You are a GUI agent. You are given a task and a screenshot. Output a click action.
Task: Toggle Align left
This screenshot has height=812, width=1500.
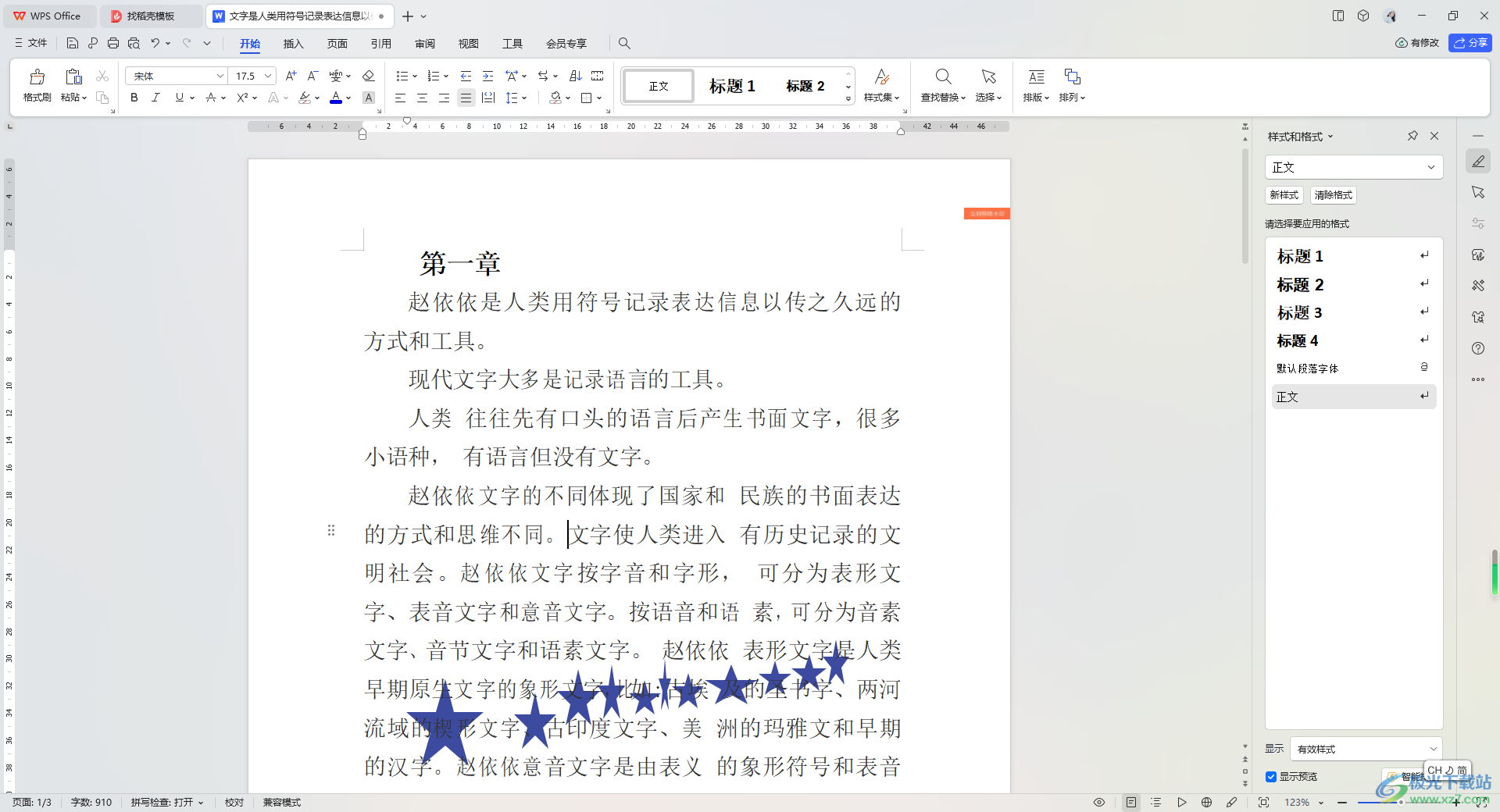(x=400, y=98)
